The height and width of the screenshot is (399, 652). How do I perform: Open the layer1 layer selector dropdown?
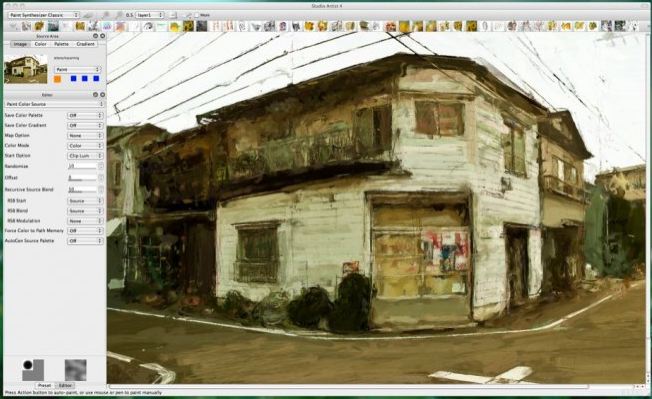[150, 15]
